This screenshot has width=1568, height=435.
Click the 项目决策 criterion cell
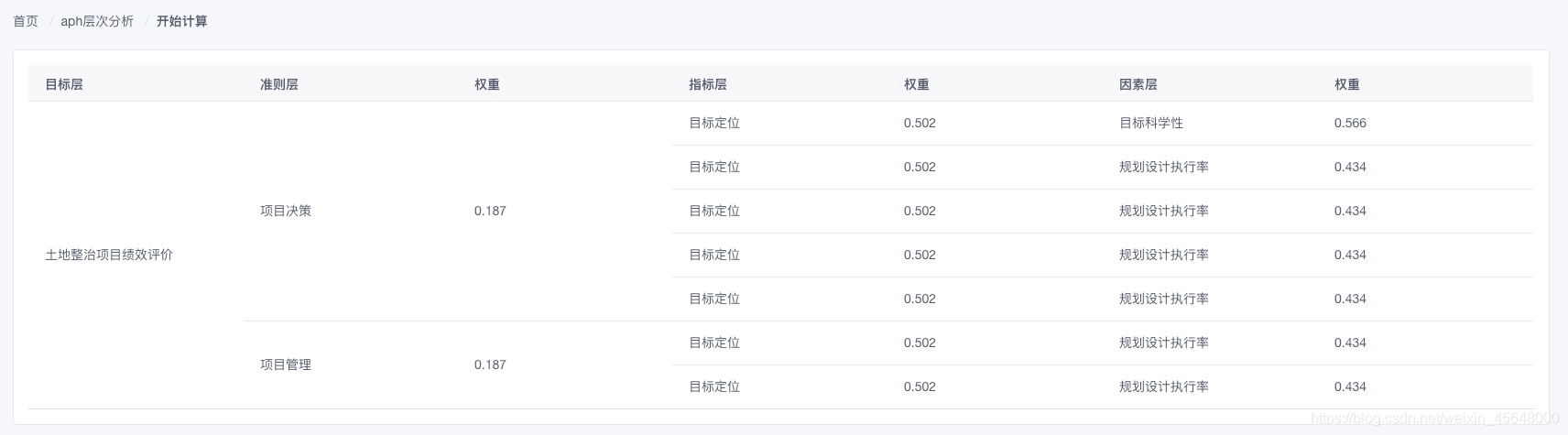(x=286, y=211)
